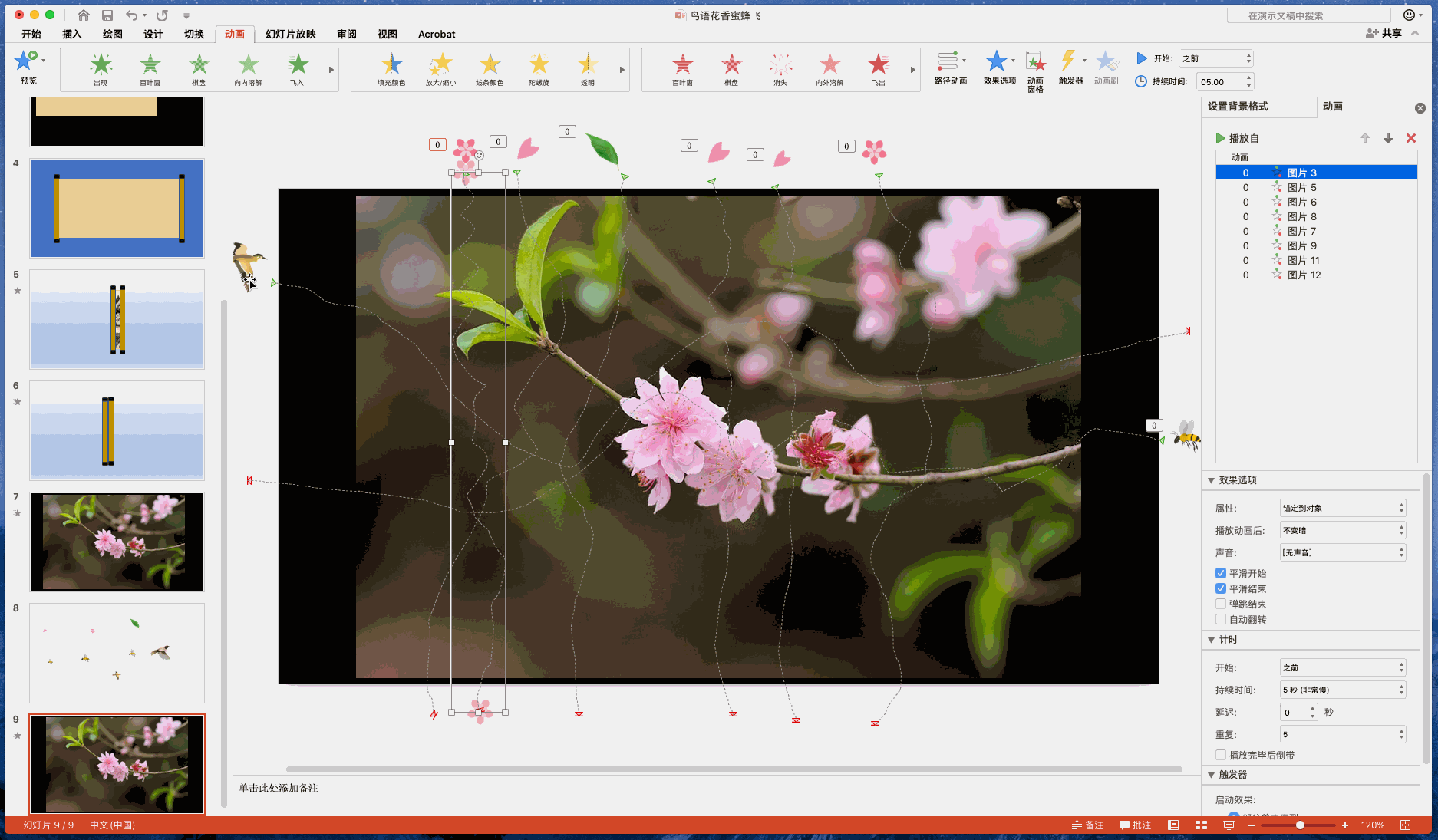Viewport: 1438px width, 840px height.
Task: Collapse the 计时 (Timing) section
Action: (1212, 640)
